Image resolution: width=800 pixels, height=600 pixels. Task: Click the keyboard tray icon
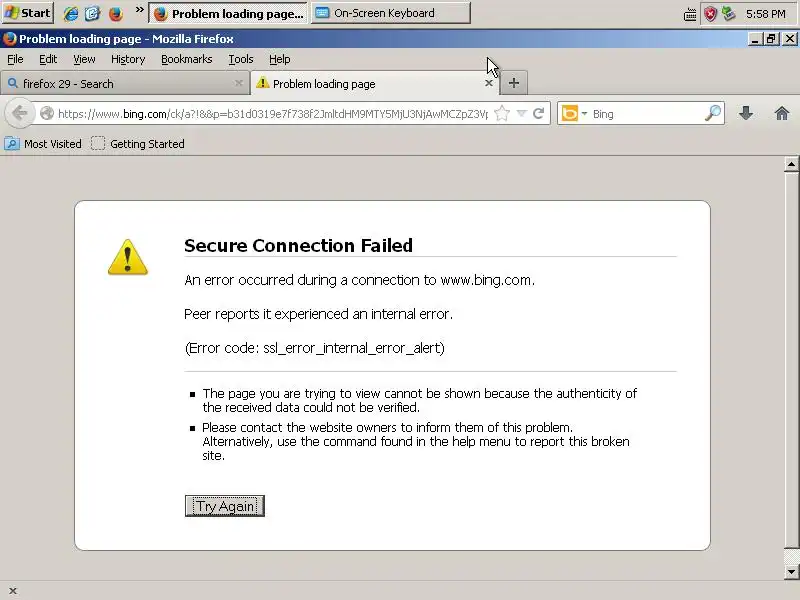[x=690, y=14]
